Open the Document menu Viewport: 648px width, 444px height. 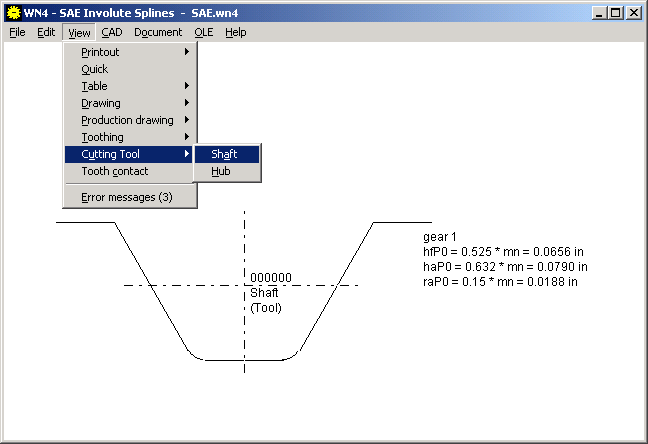coord(158,32)
